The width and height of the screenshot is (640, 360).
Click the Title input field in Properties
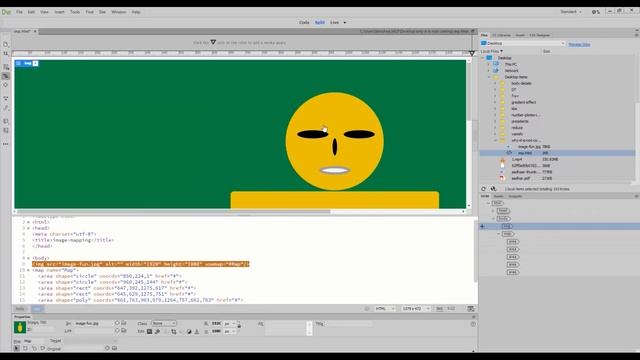(x=349, y=324)
